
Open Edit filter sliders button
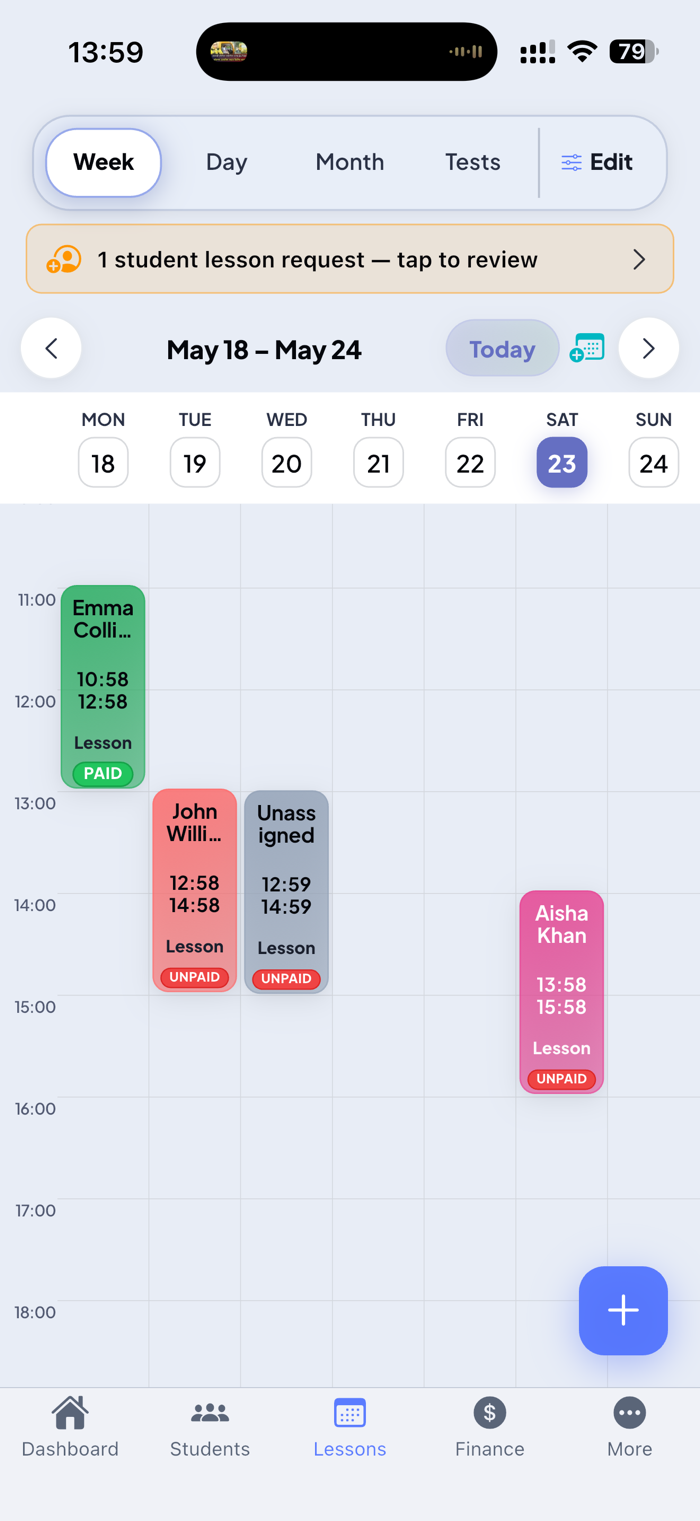click(597, 162)
